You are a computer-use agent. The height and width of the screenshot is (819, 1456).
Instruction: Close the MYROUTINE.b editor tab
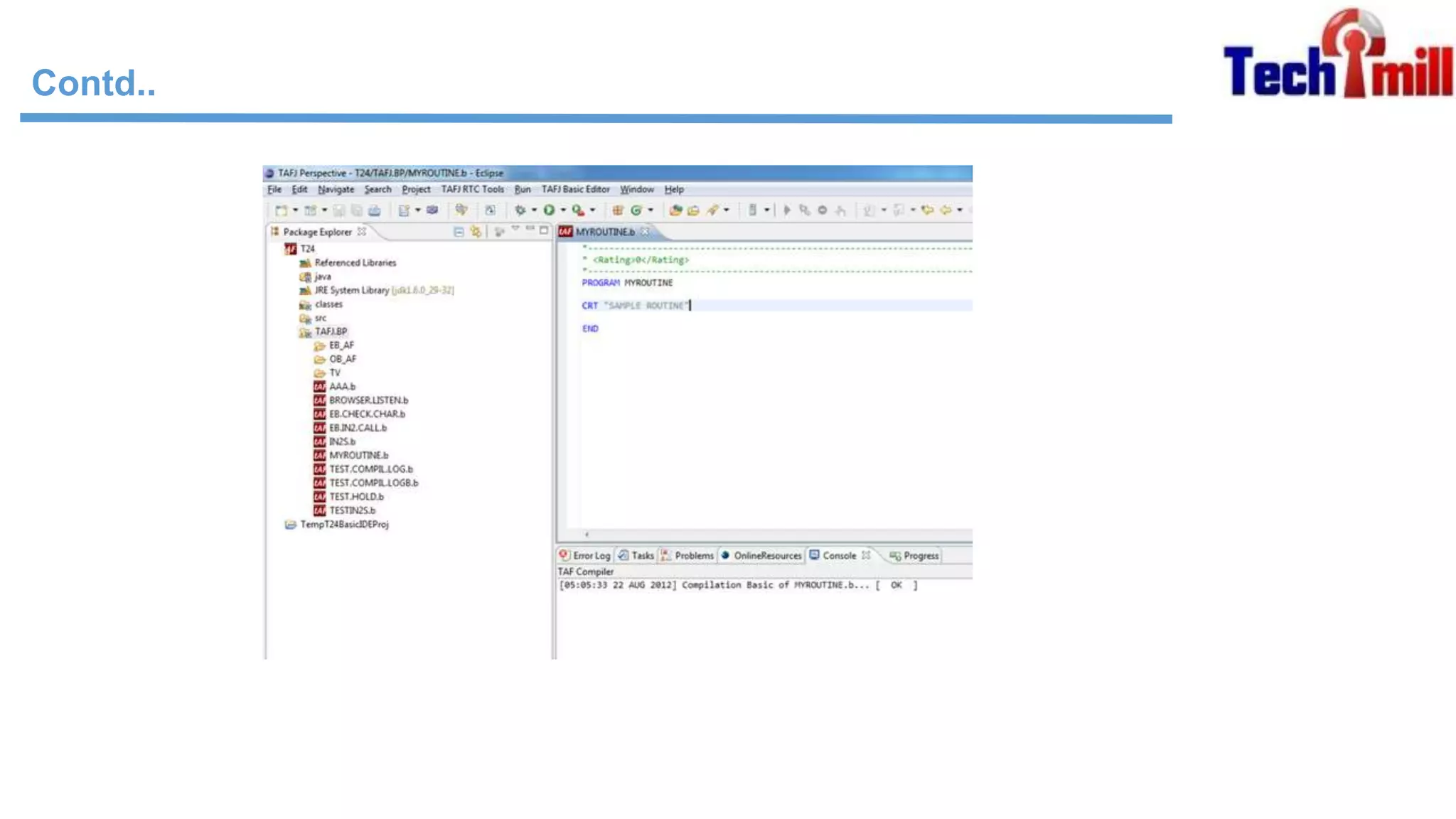(x=645, y=232)
